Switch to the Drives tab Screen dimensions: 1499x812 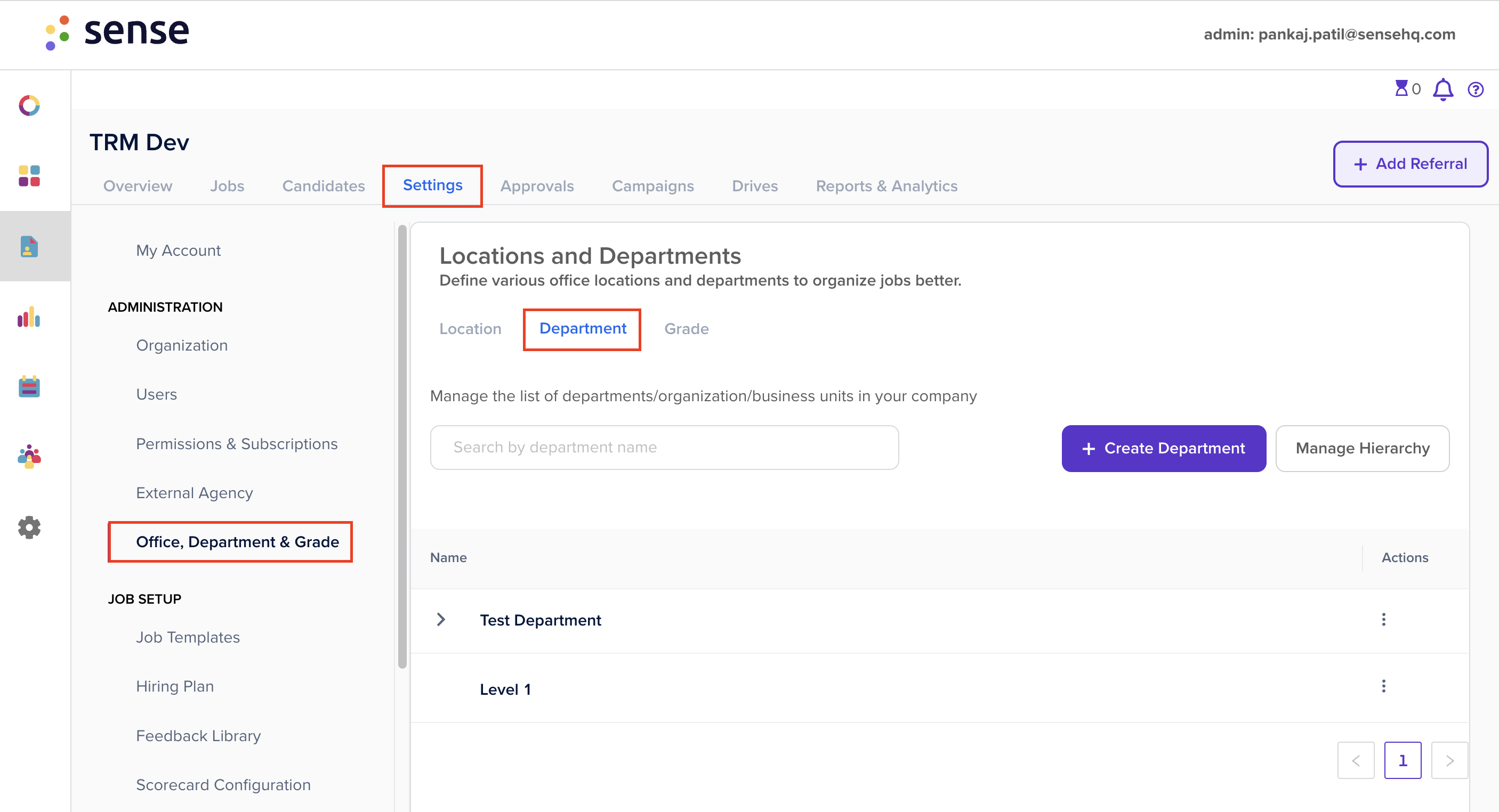[755, 186]
